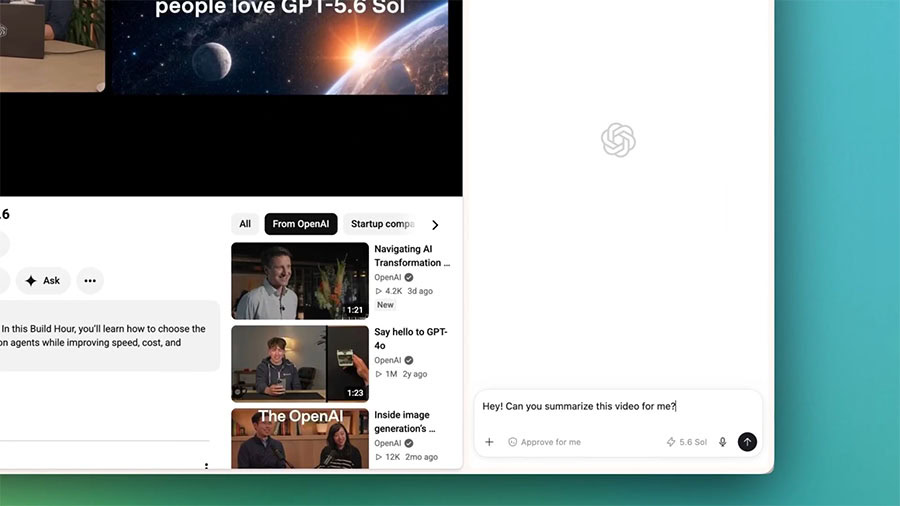Open the Inside image generation's video thumbnail
Image resolution: width=900 pixels, height=506 pixels.
(300, 438)
